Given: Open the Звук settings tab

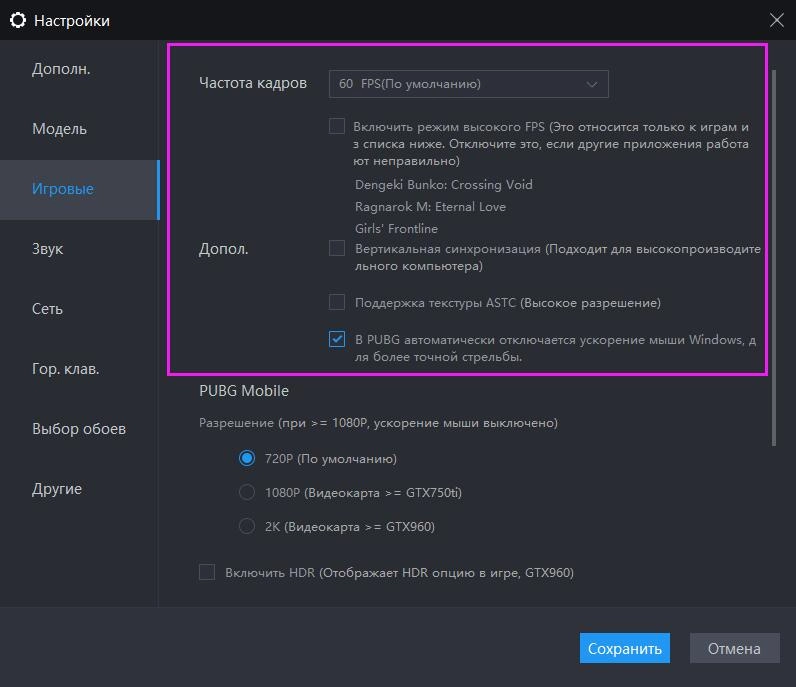Looking at the screenshot, I should click(x=79, y=249).
